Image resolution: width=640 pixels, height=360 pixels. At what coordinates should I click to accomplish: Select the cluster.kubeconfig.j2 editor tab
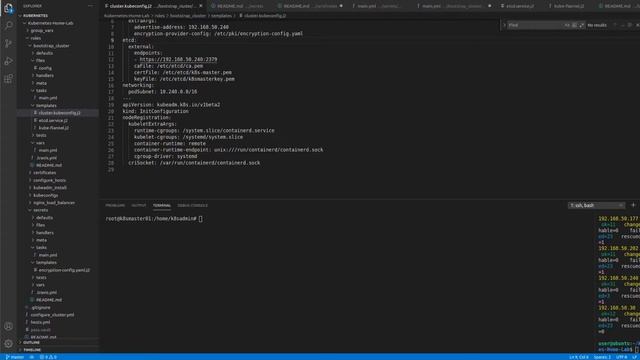pyautogui.click(x=153, y=6)
